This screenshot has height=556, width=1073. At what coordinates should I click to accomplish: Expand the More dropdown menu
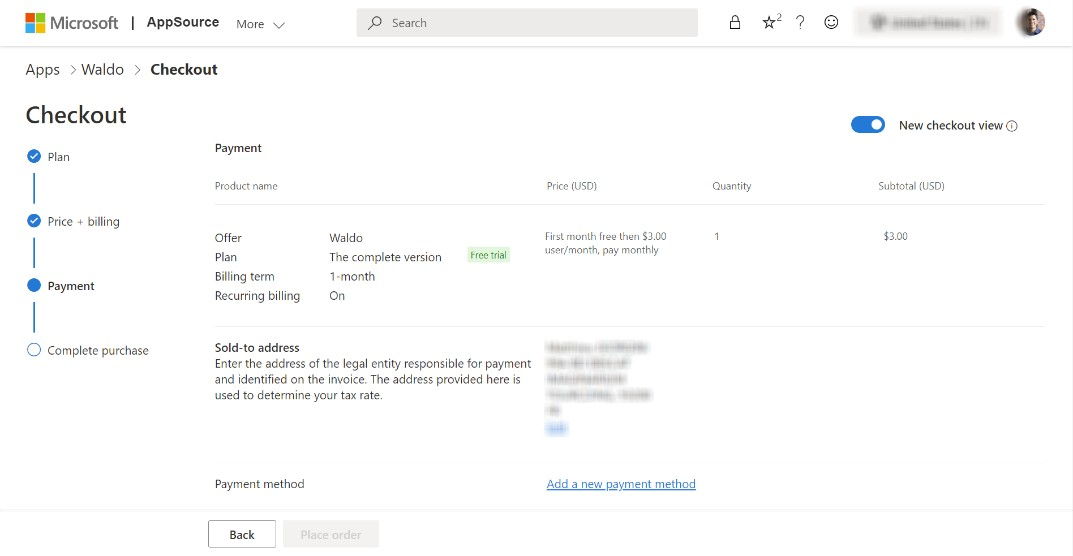260,24
